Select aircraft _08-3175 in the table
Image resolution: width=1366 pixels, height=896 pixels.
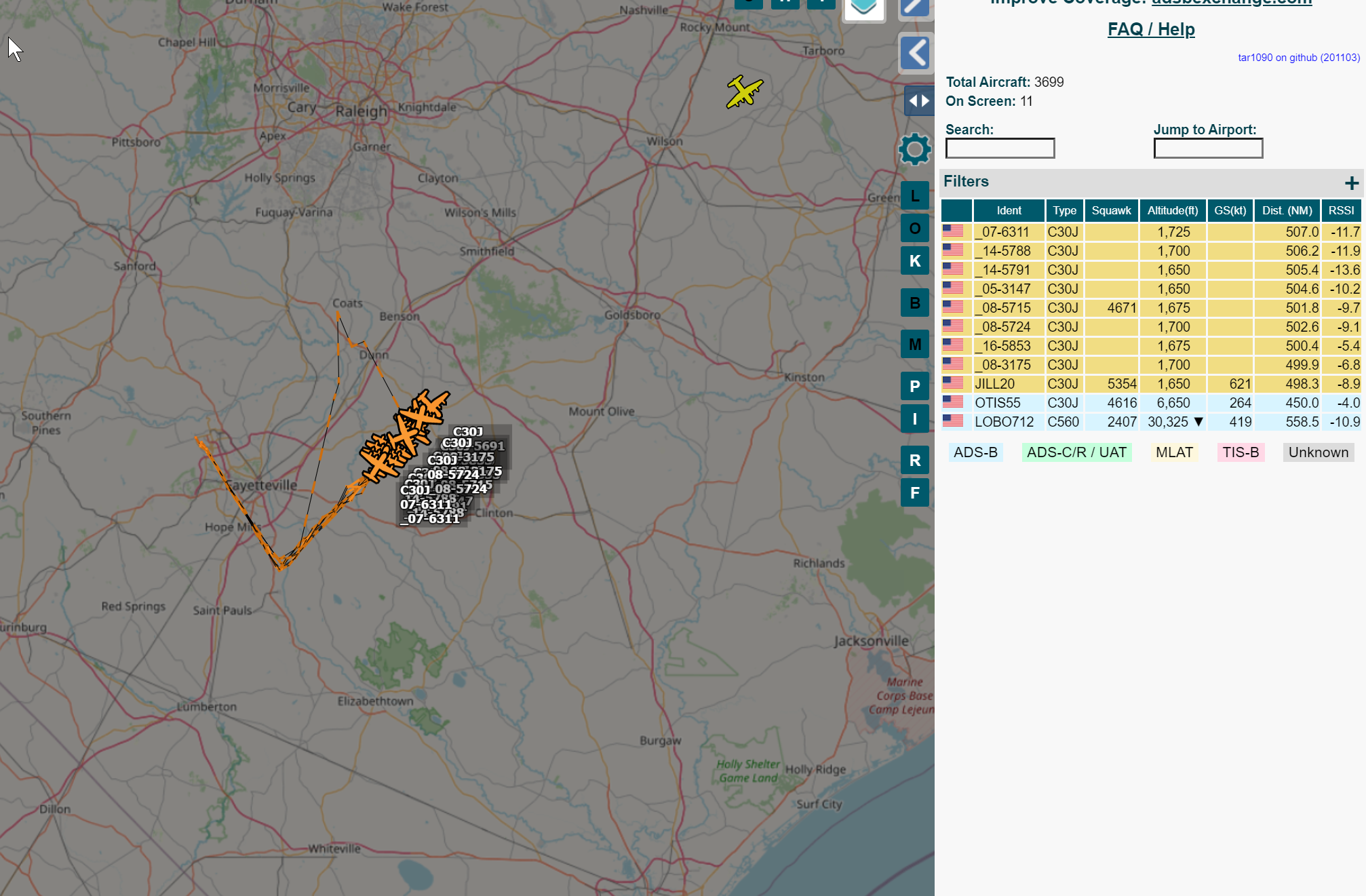click(1151, 365)
